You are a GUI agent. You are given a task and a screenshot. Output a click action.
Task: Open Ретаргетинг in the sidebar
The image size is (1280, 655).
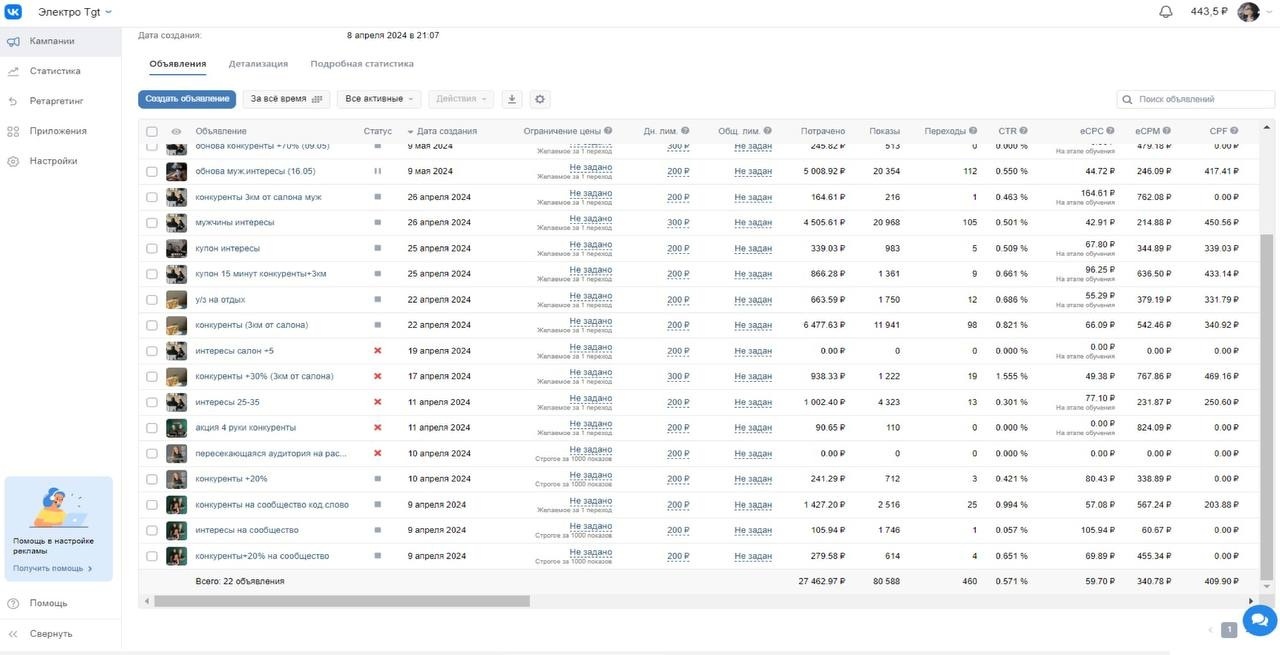(56, 101)
